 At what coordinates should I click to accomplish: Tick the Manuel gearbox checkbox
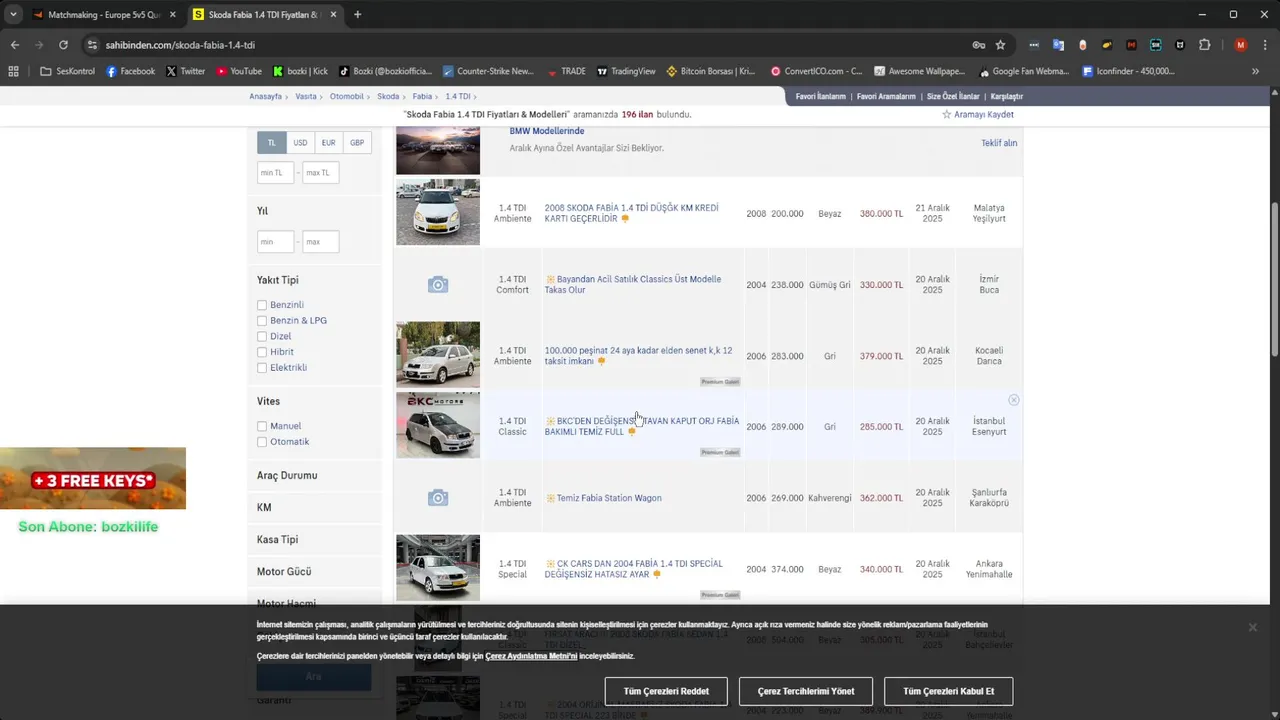pos(262,426)
